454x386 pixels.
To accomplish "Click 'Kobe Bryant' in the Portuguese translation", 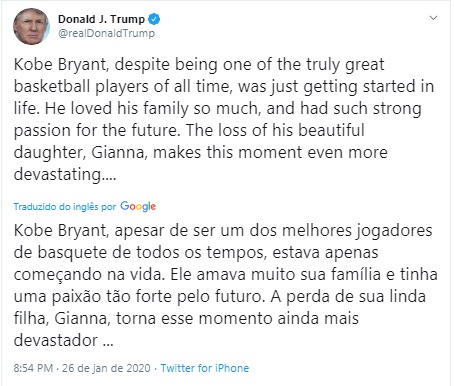I will click(x=61, y=231).
